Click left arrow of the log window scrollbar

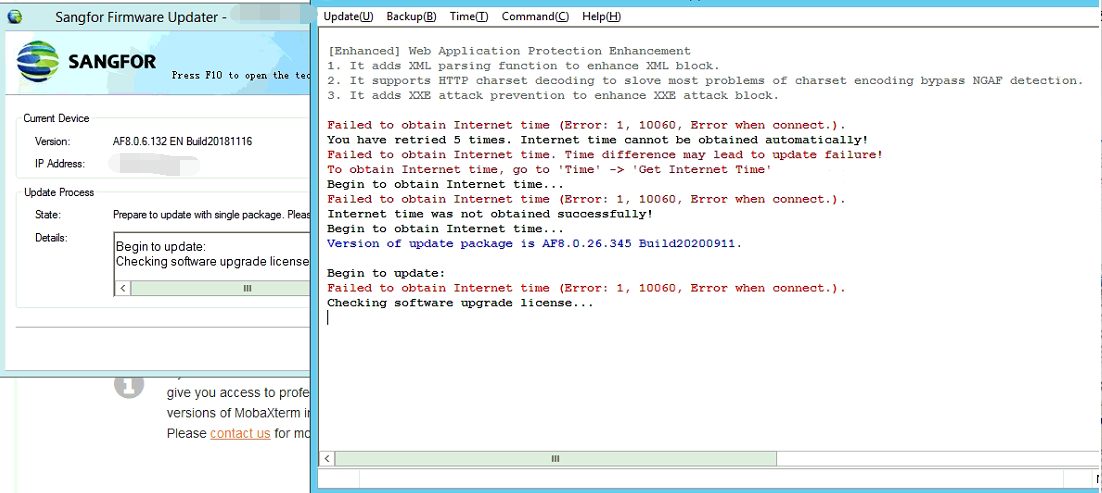coord(326,459)
